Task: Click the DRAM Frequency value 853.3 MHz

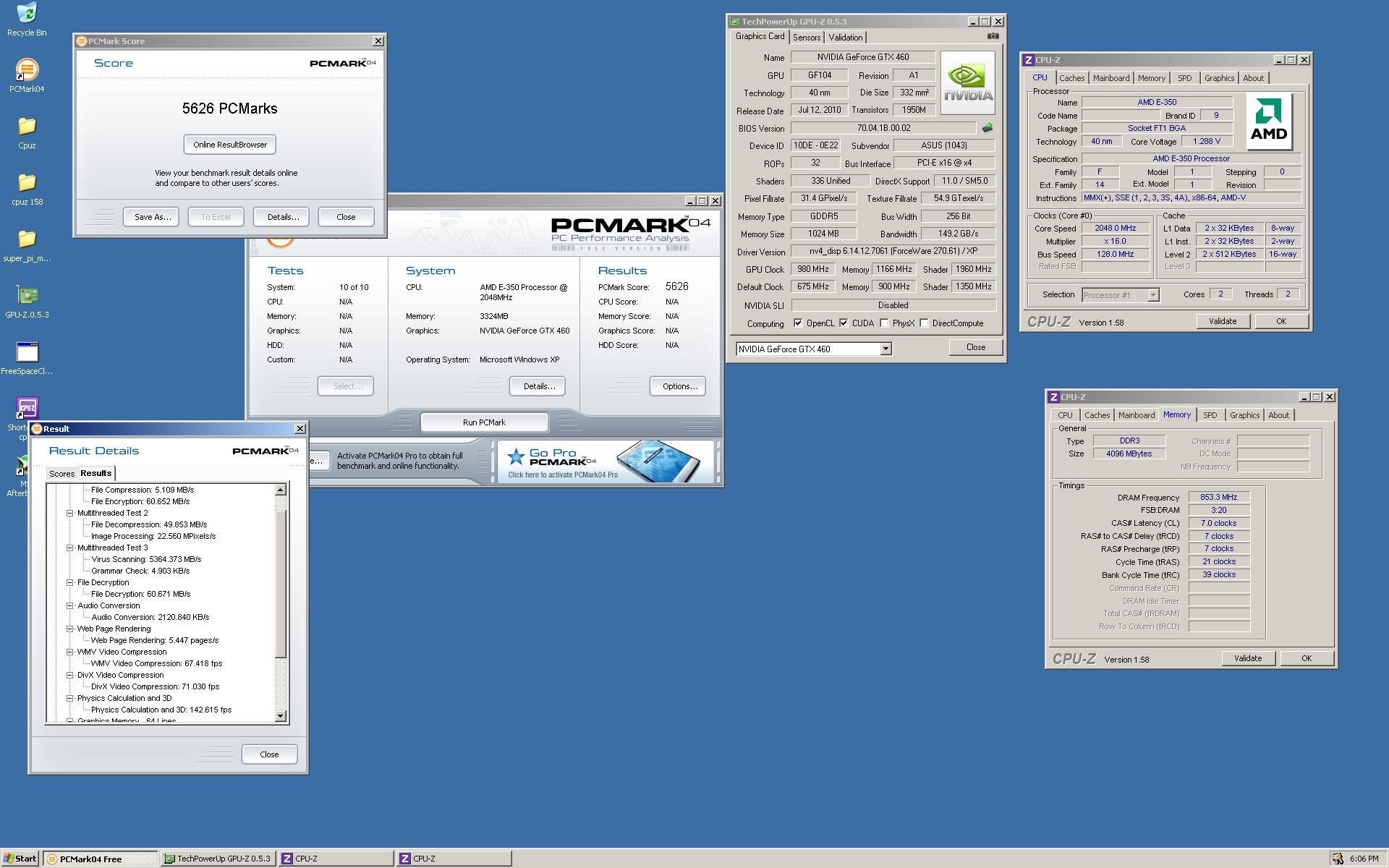Action: point(1218,497)
